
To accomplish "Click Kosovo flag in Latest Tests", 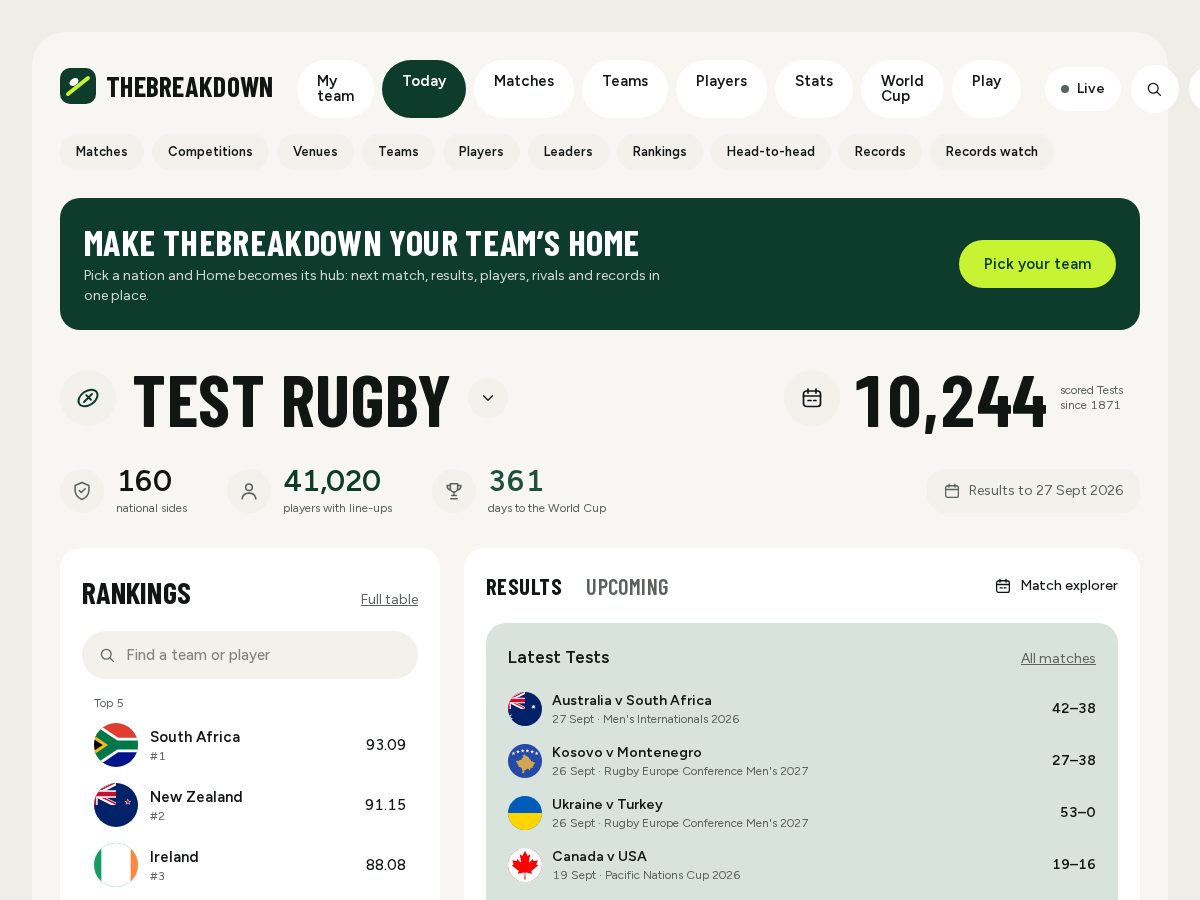I will coord(525,761).
